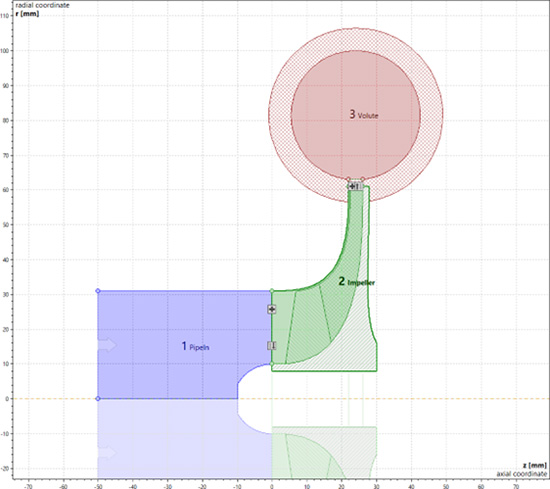The height and width of the screenshot is (489, 550).
Task: Click the inlet flow arrow in PipeIn
Action: point(108,345)
